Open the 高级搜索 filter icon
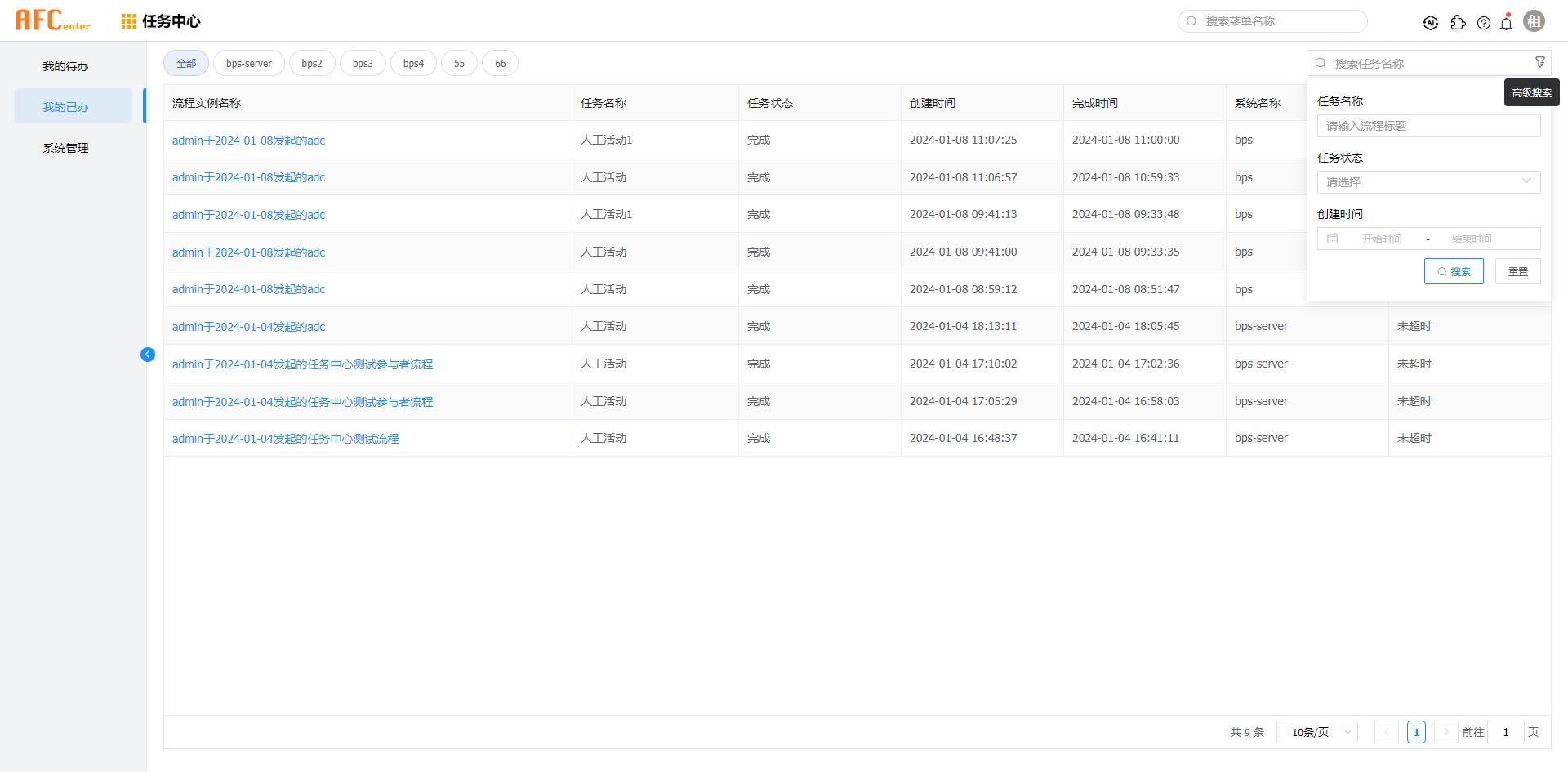Screen dimensions: 1568x772 (x=1540, y=61)
